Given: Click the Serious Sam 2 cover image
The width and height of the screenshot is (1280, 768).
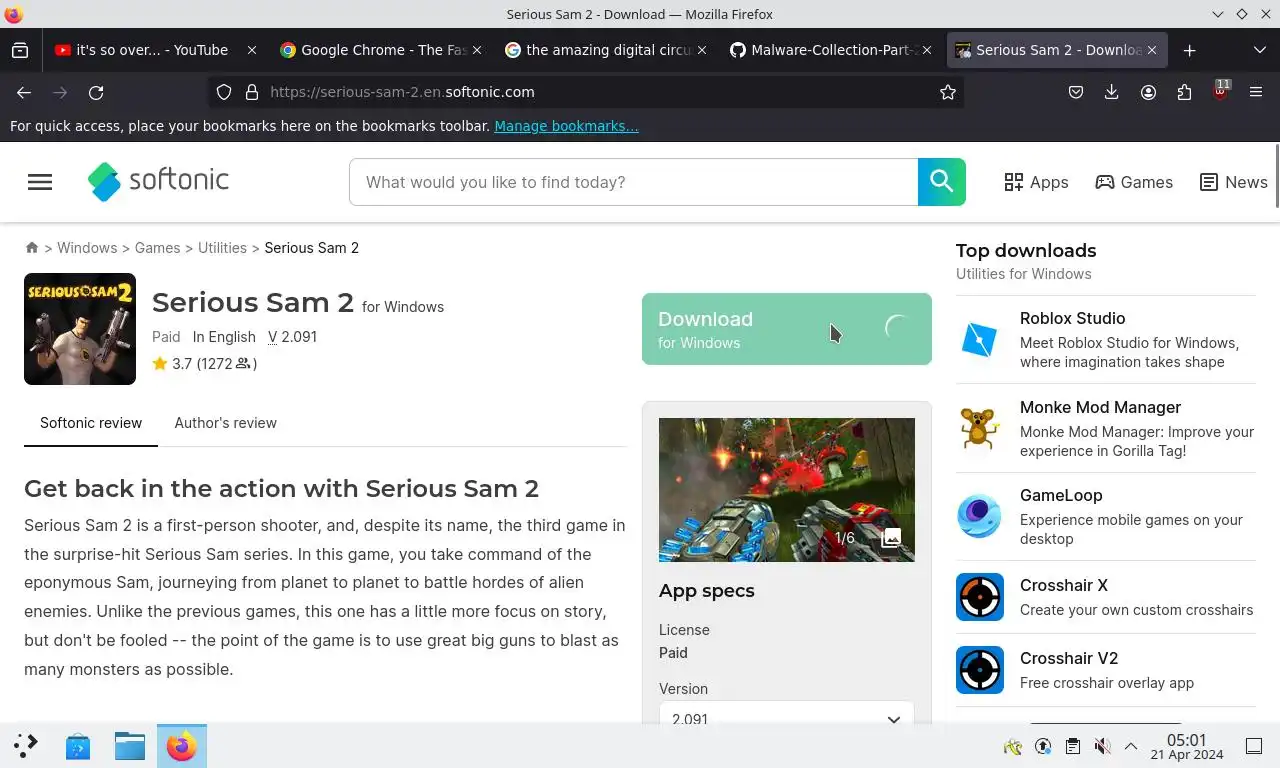Looking at the screenshot, I should pyautogui.click(x=80, y=329).
